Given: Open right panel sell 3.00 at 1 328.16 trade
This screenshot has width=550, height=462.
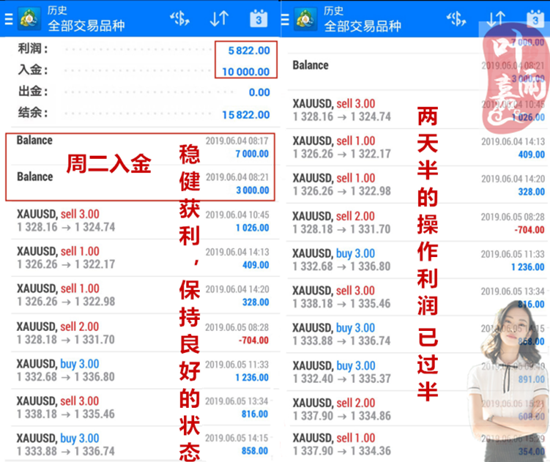Looking at the screenshot, I should point(417,110).
